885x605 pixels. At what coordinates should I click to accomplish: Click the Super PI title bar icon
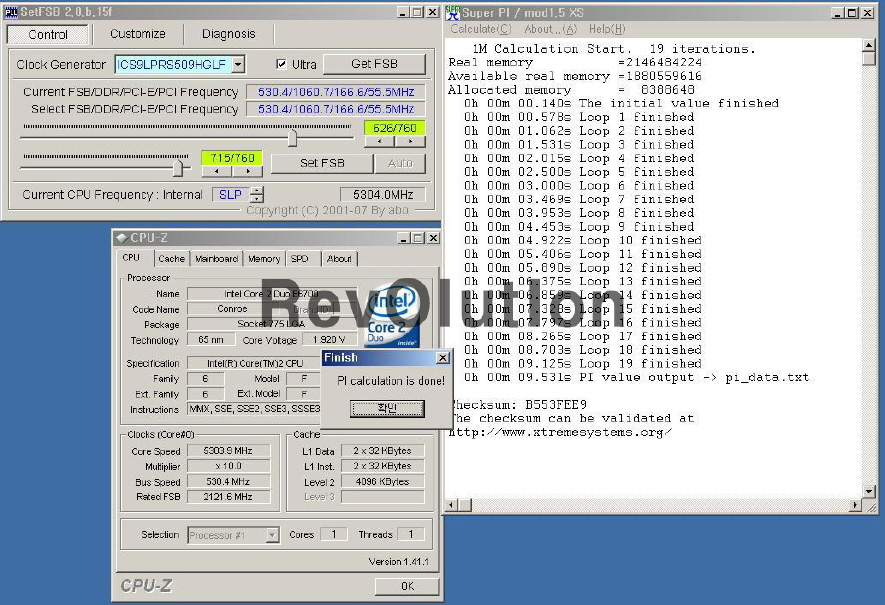(x=453, y=12)
